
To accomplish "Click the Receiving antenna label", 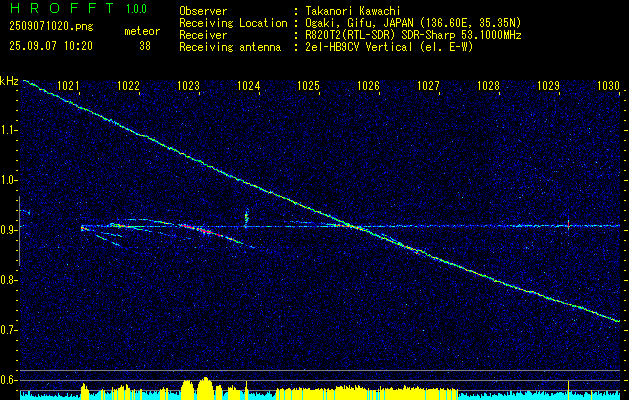I will 230,47.
